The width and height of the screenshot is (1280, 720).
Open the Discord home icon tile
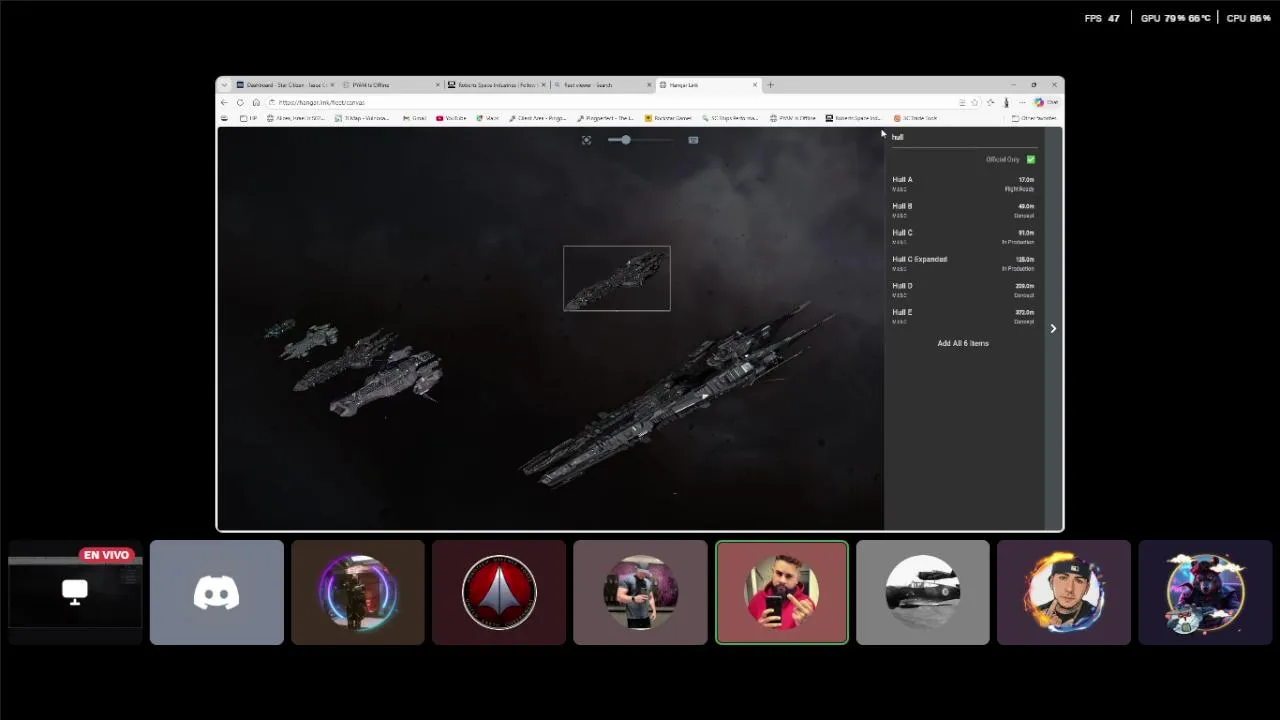coord(217,592)
